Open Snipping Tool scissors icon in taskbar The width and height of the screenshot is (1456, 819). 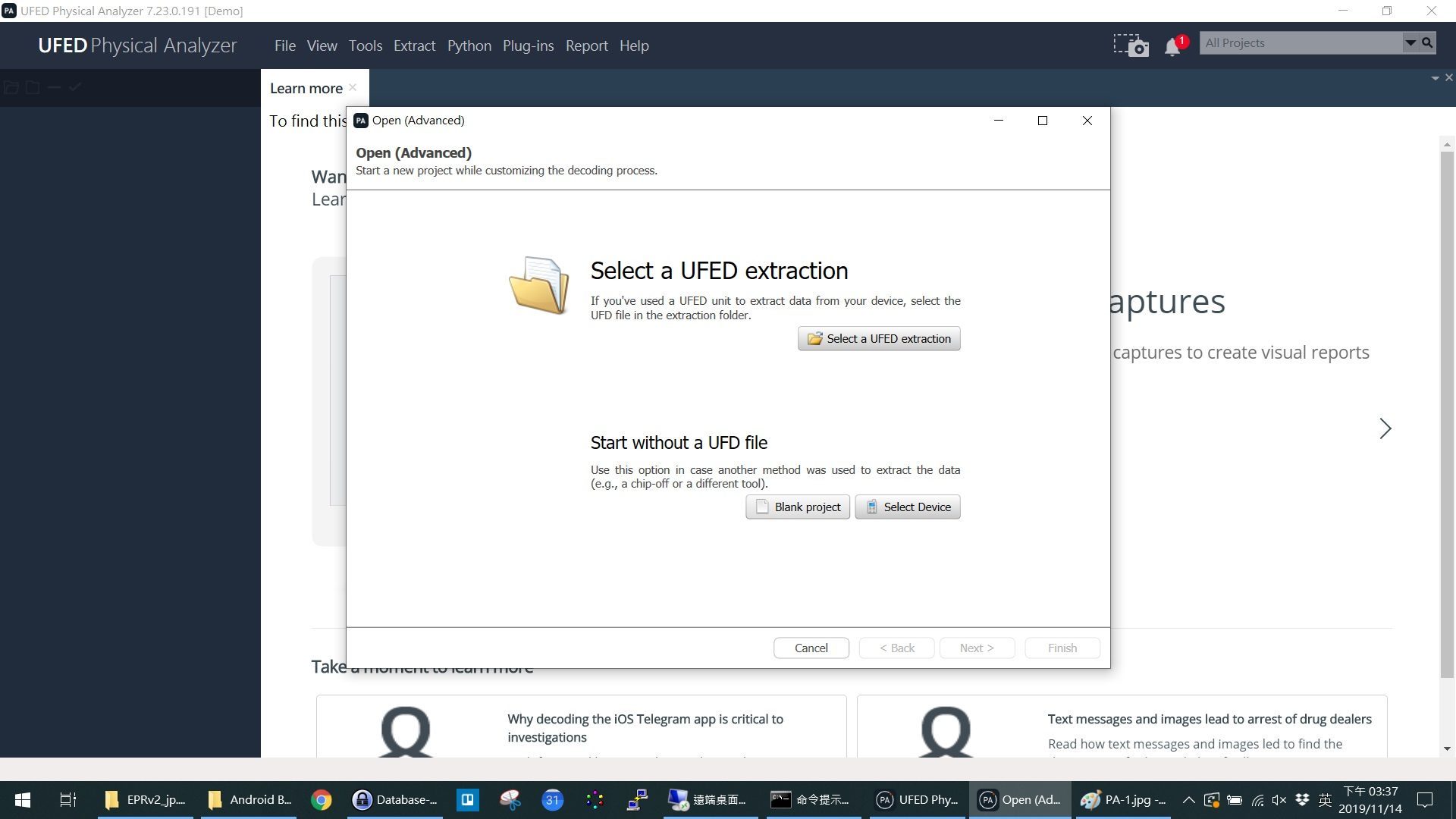click(510, 800)
